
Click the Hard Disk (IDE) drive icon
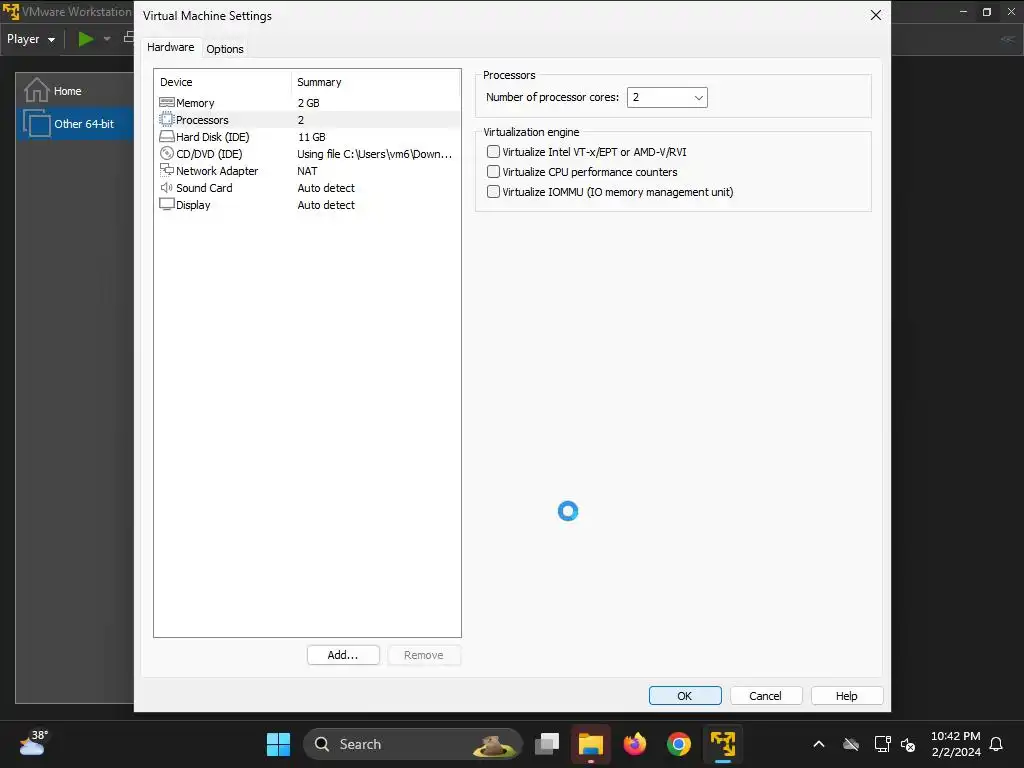167,136
